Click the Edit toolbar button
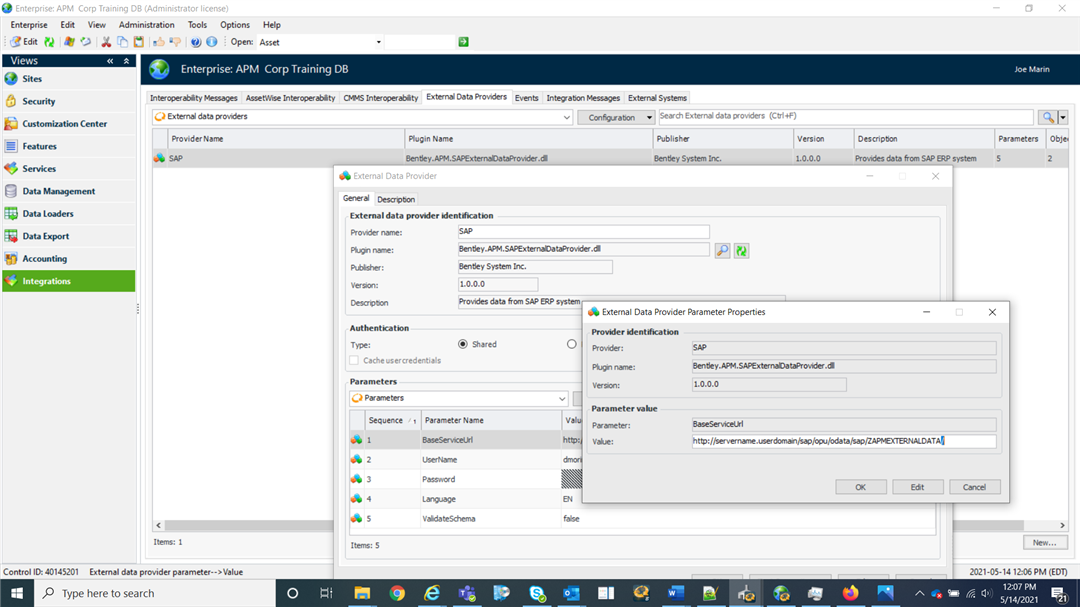This screenshot has width=1080, height=607. click(24, 42)
